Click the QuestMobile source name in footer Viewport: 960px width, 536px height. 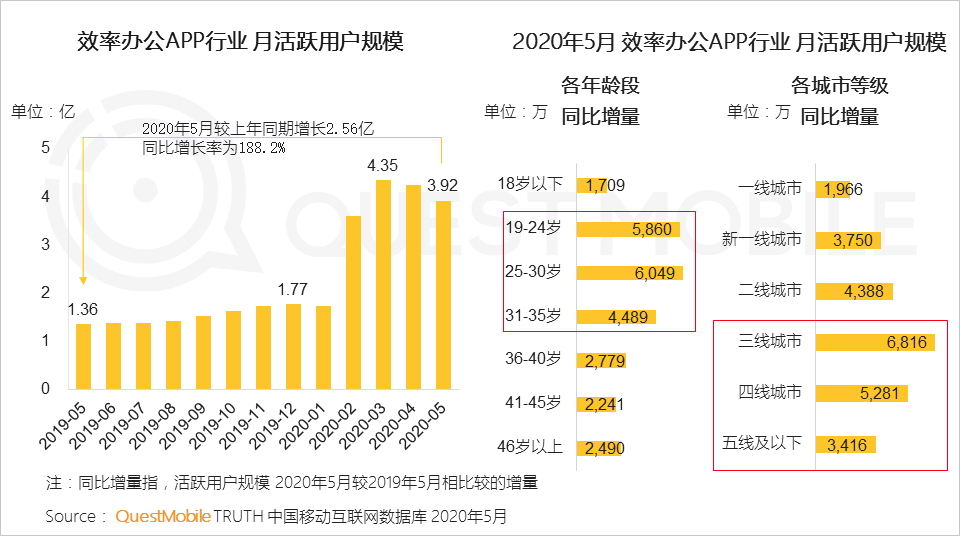tap(163, 517)
